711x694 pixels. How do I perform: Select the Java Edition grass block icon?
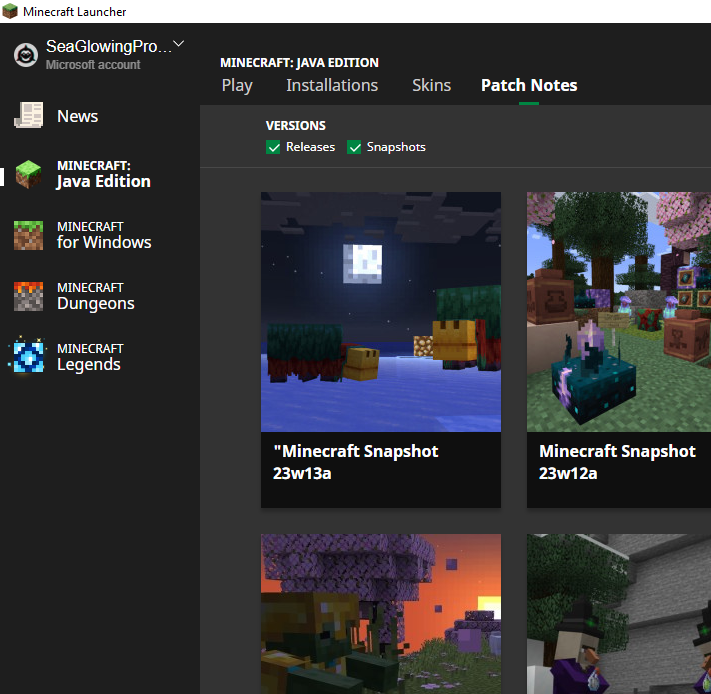(28, 174)
